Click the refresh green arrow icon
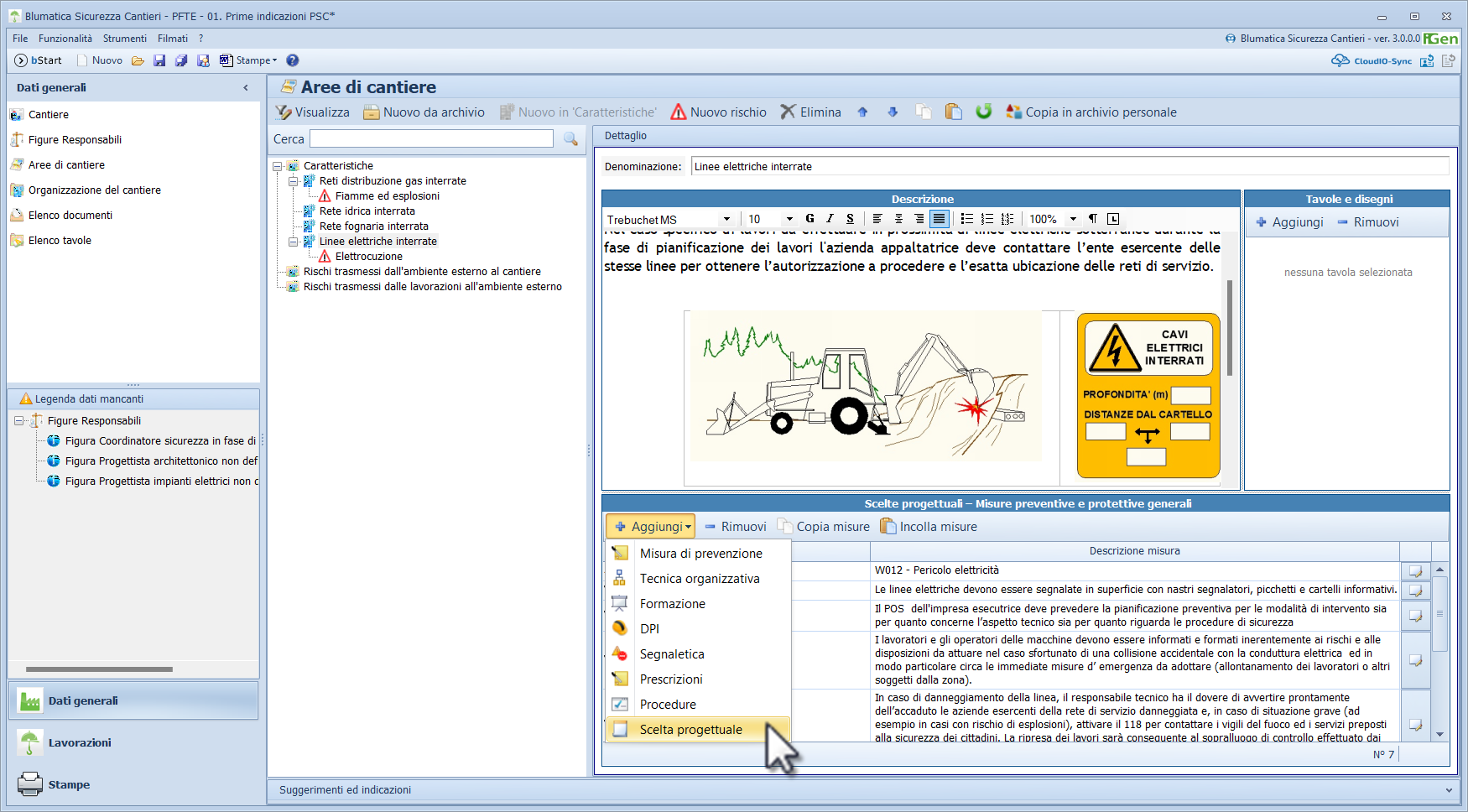The height and width of the screenshot is (812, 1468). click(984, 112)
